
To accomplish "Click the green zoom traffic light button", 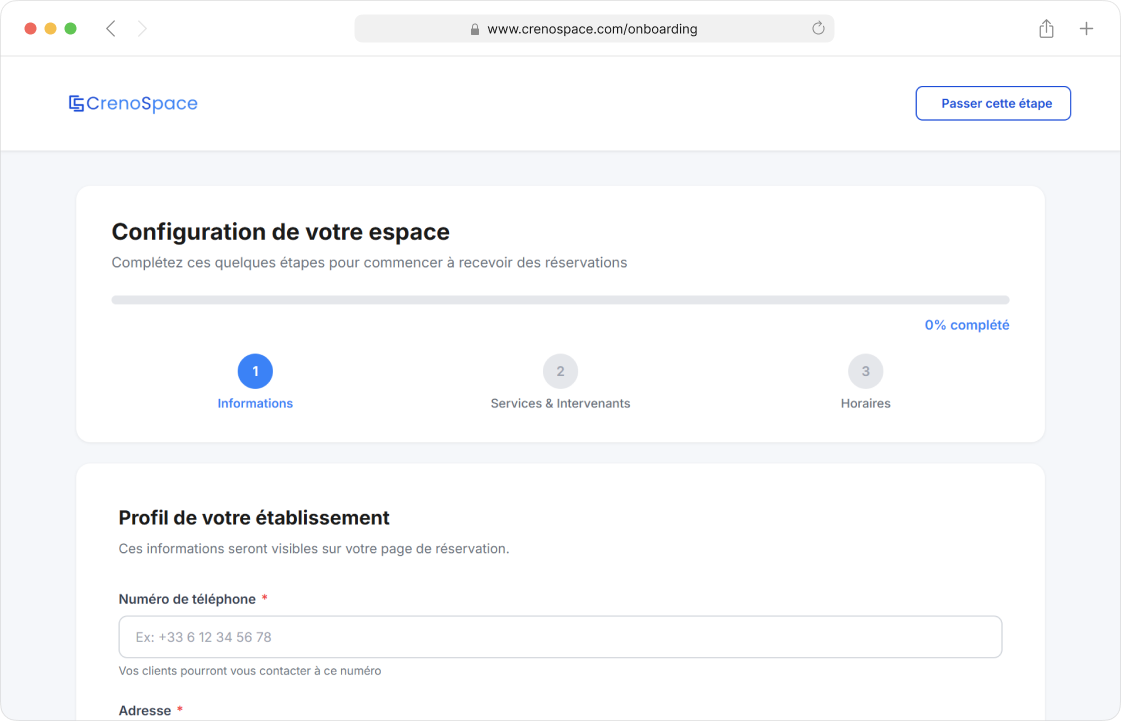I will [70, 28].
